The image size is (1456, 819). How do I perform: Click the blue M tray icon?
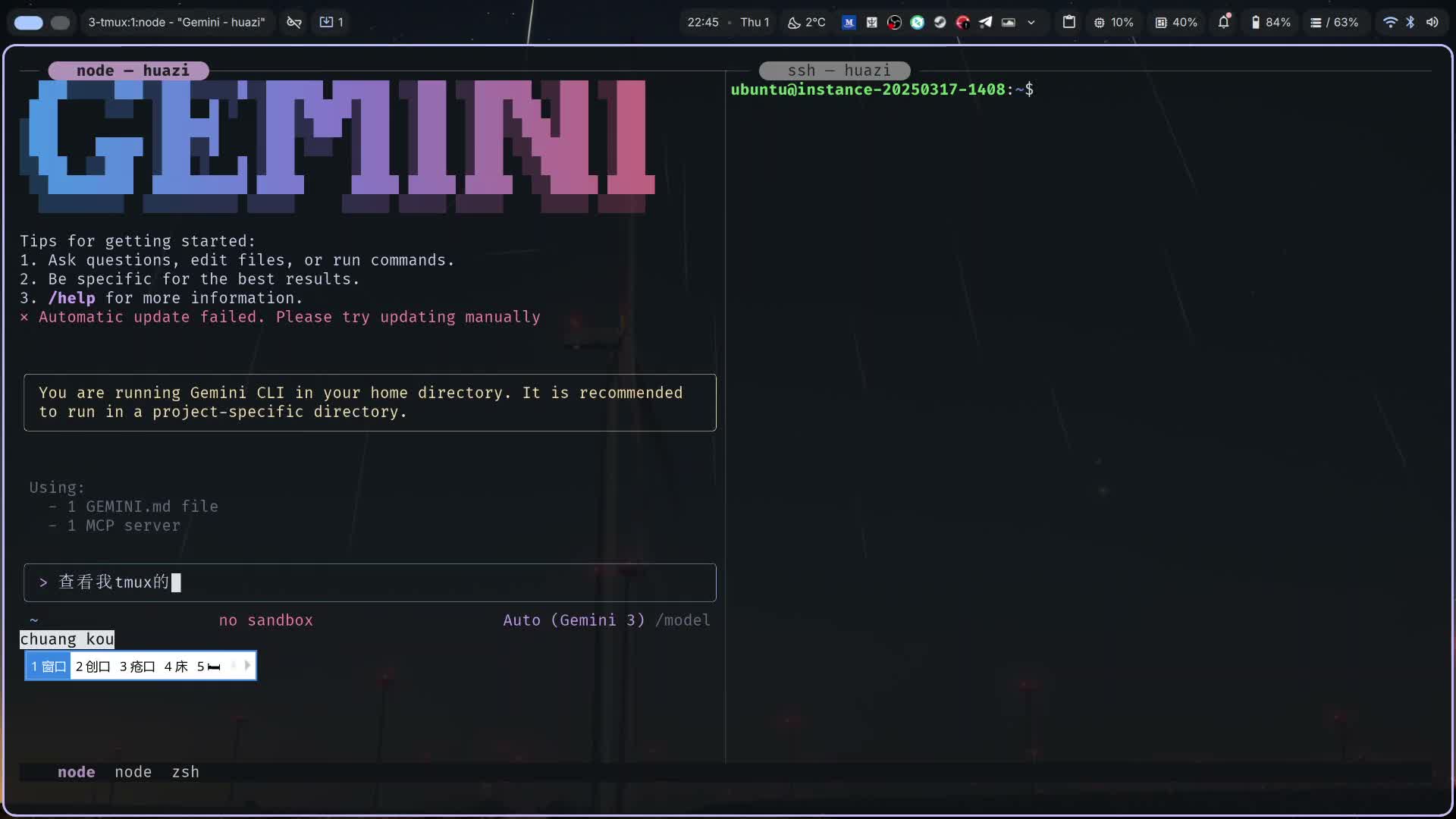click(849, 23)
